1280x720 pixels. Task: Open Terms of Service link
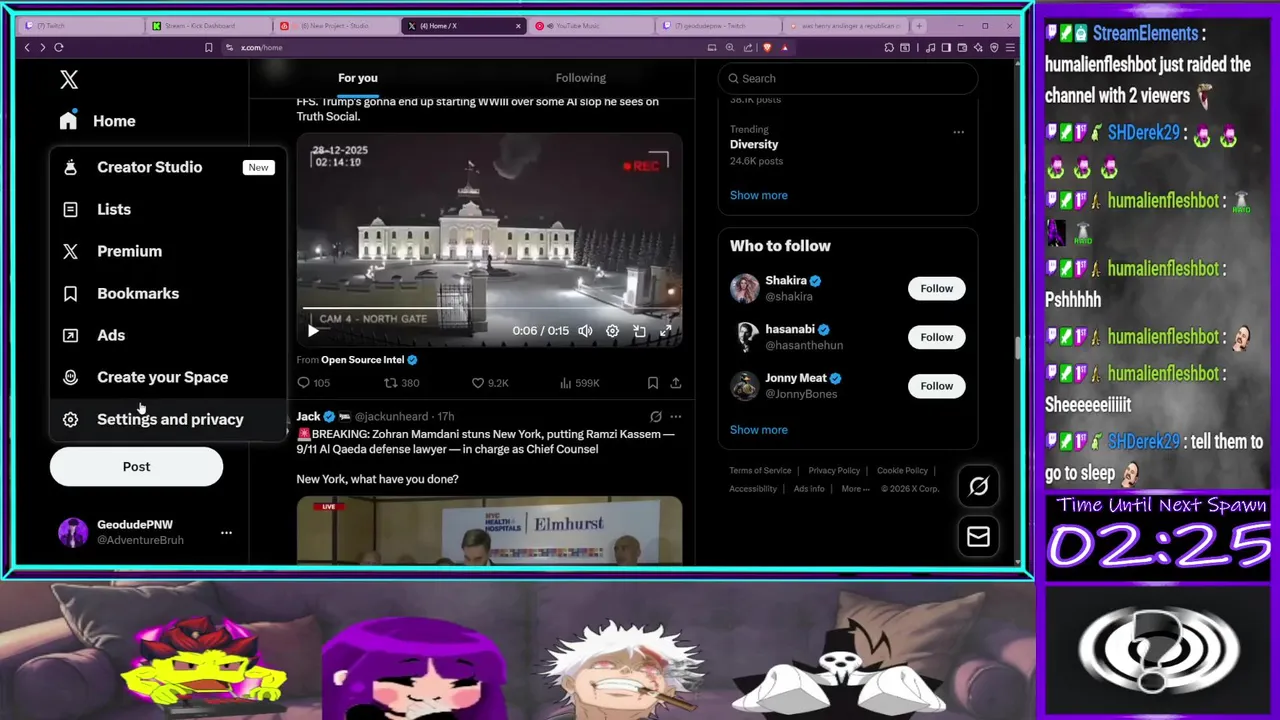point(760,471)
